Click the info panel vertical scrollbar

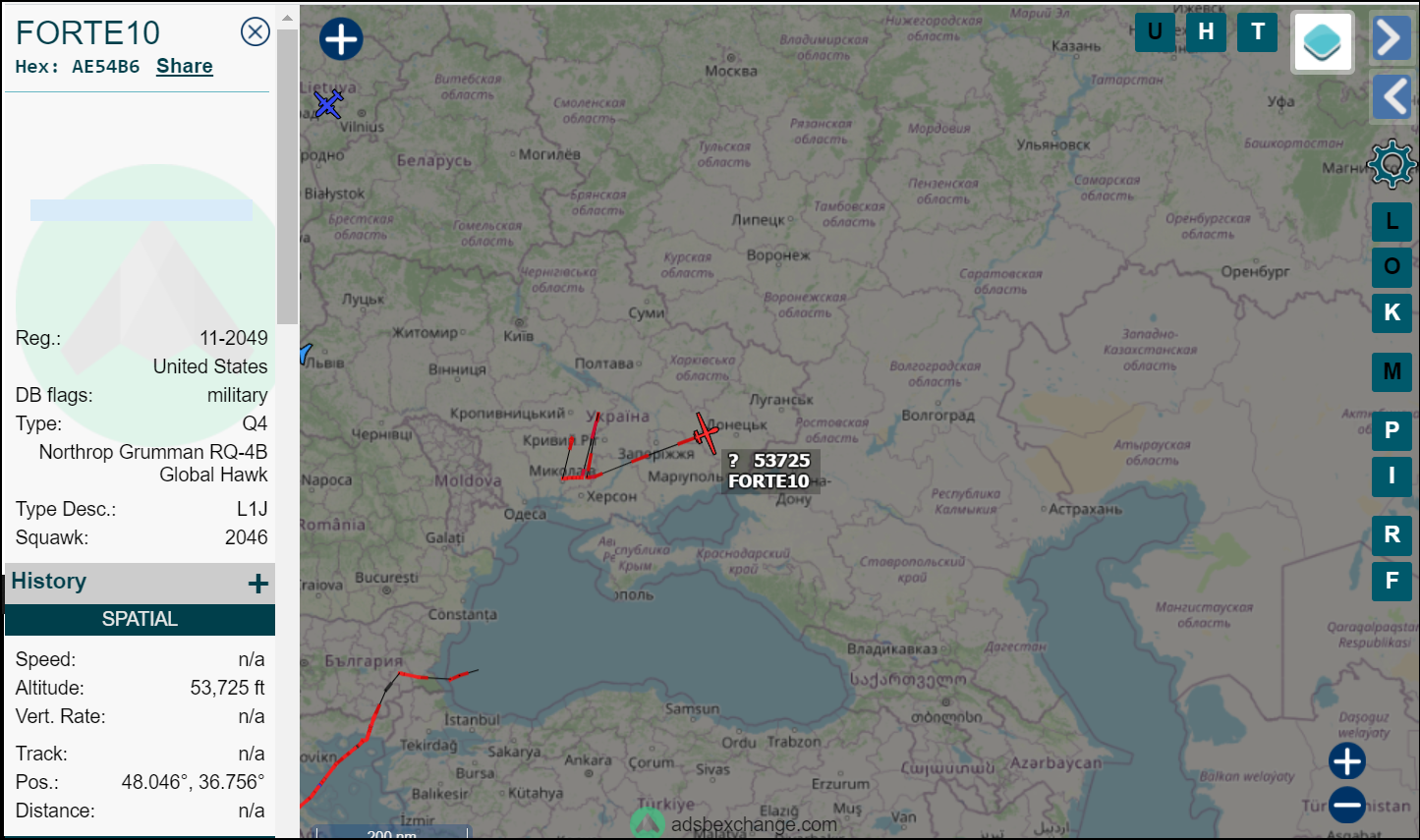click(287, 177)
